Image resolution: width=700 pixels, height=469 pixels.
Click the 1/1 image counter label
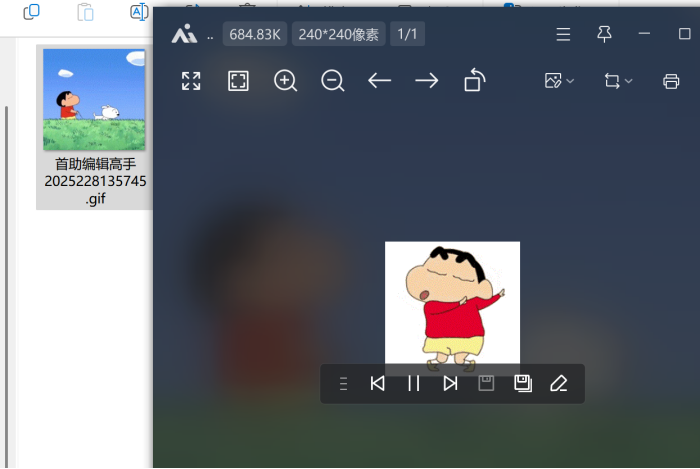407,34
